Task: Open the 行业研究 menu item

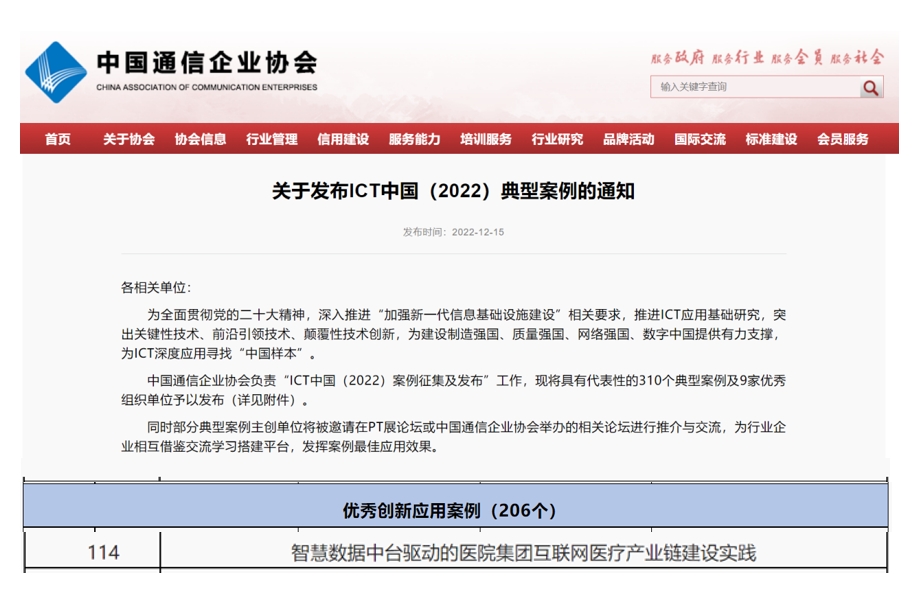Action: pyautogui.click(x=557, y=139)
